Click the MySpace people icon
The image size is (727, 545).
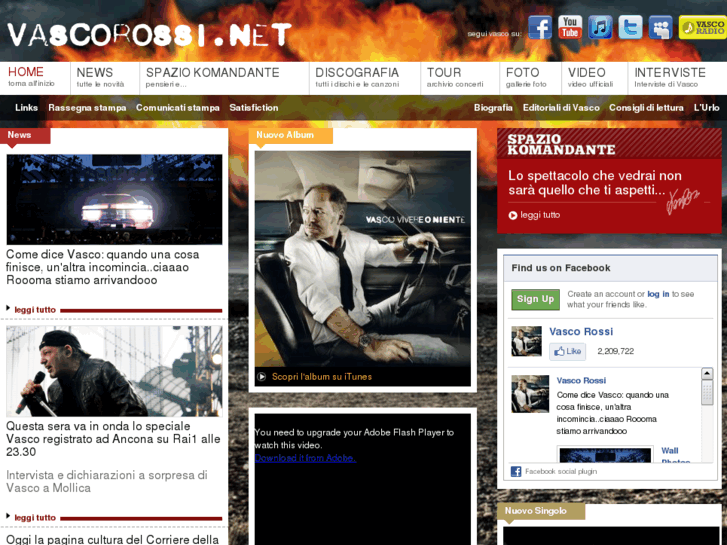point(660,27)
